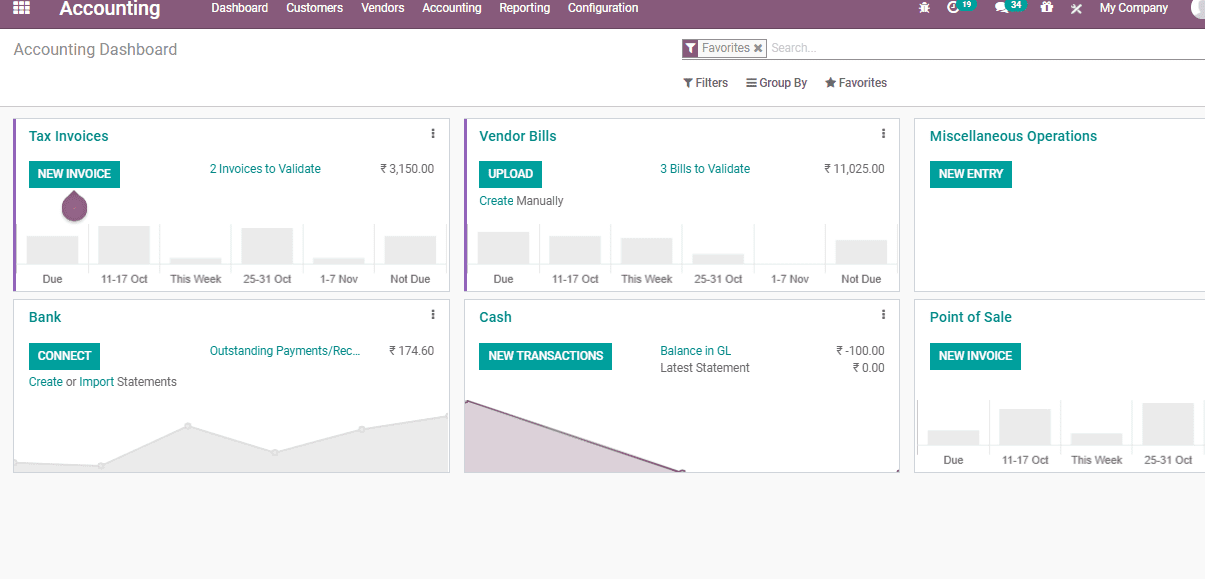
Task: Remove the Favorites search filter tag
Action: click(x=757, y=47)
